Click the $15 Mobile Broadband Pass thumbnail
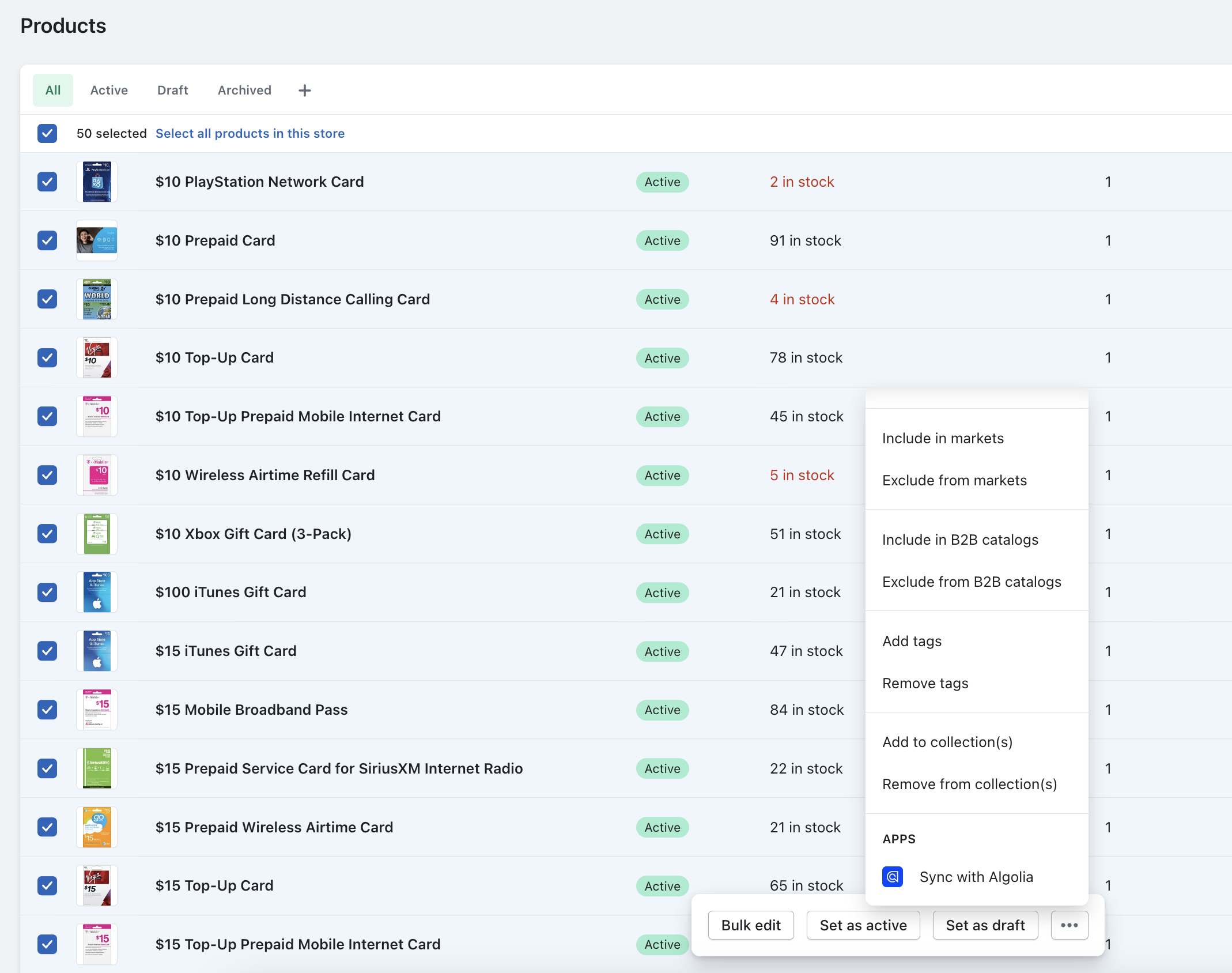 tap(97, 710)
